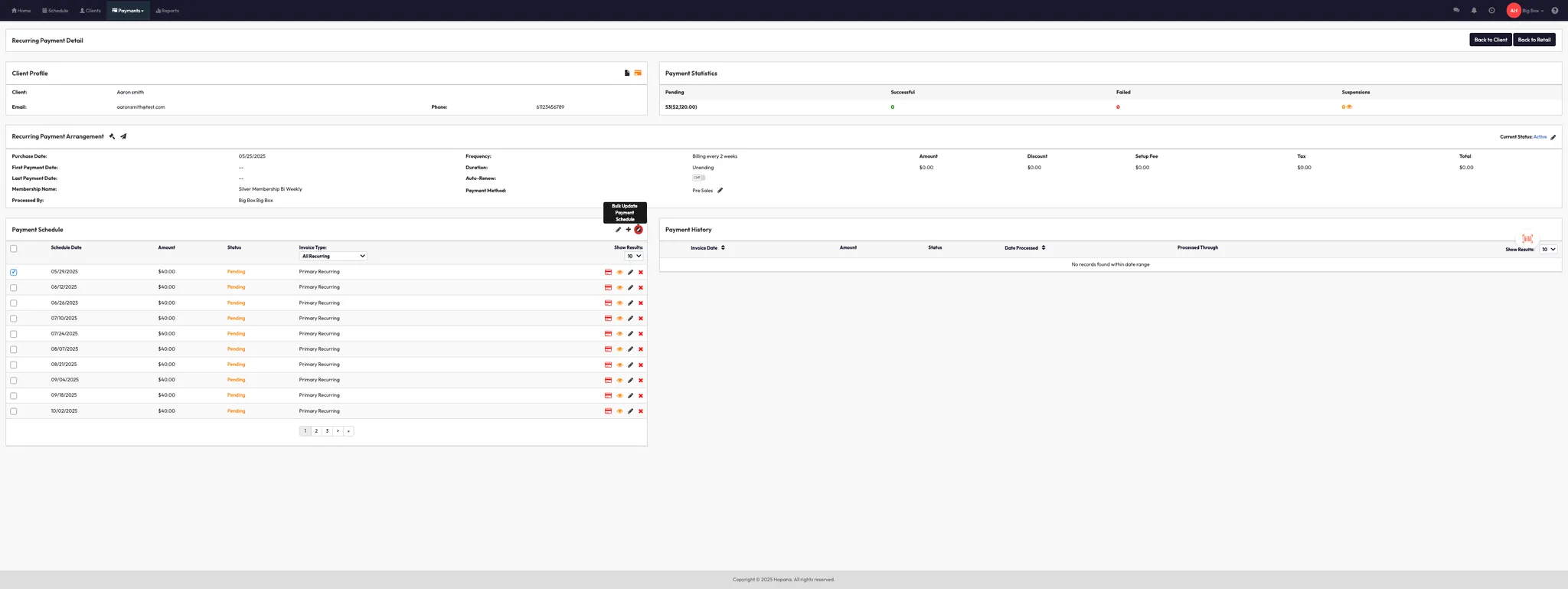The width and height of the screenshot is (1568, 589).
Task: Toggle the Auto-Renew switch
Action: point(698,178)
